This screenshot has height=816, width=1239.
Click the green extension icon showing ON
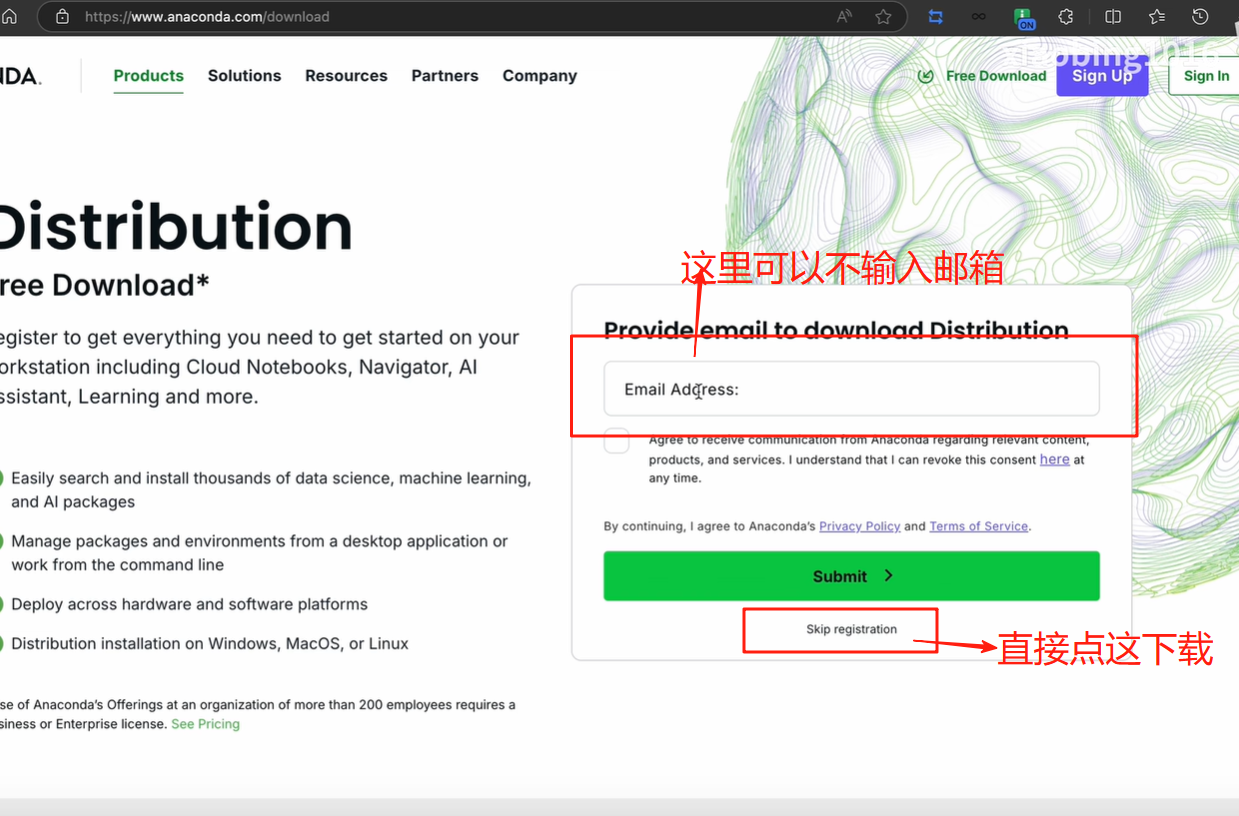coord(1024,17)
